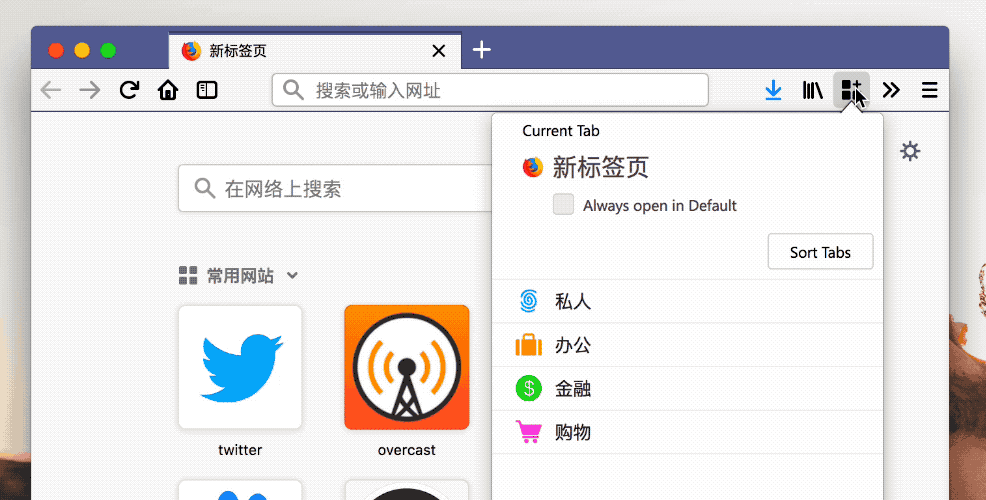
Task: Select the 新标签页 browser tab
Action: click(315, 51)
